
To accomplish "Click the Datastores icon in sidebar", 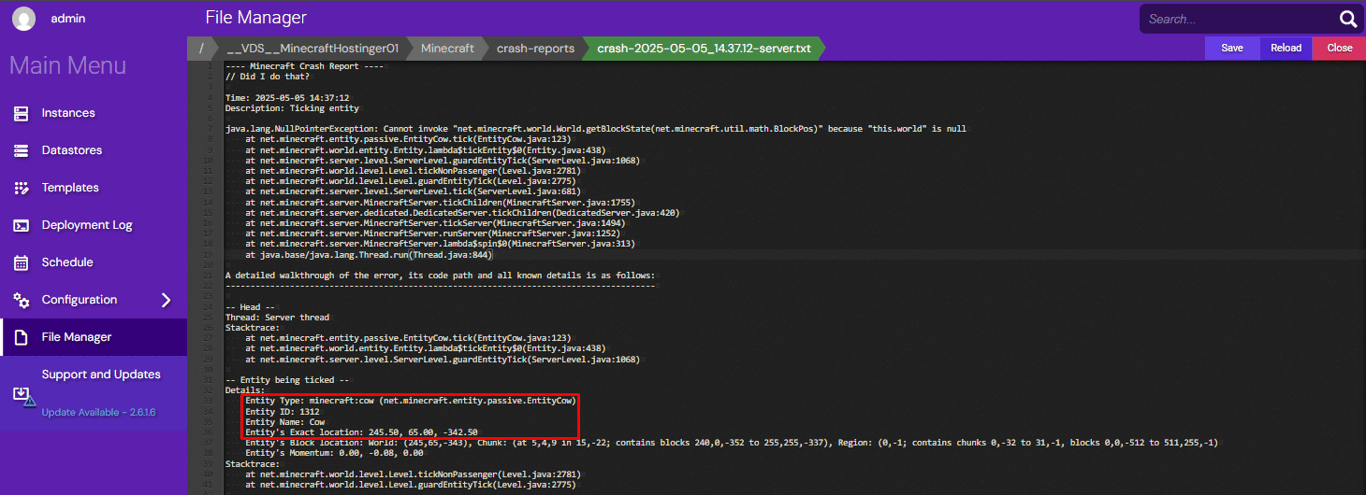I will [x=21, y=150].
